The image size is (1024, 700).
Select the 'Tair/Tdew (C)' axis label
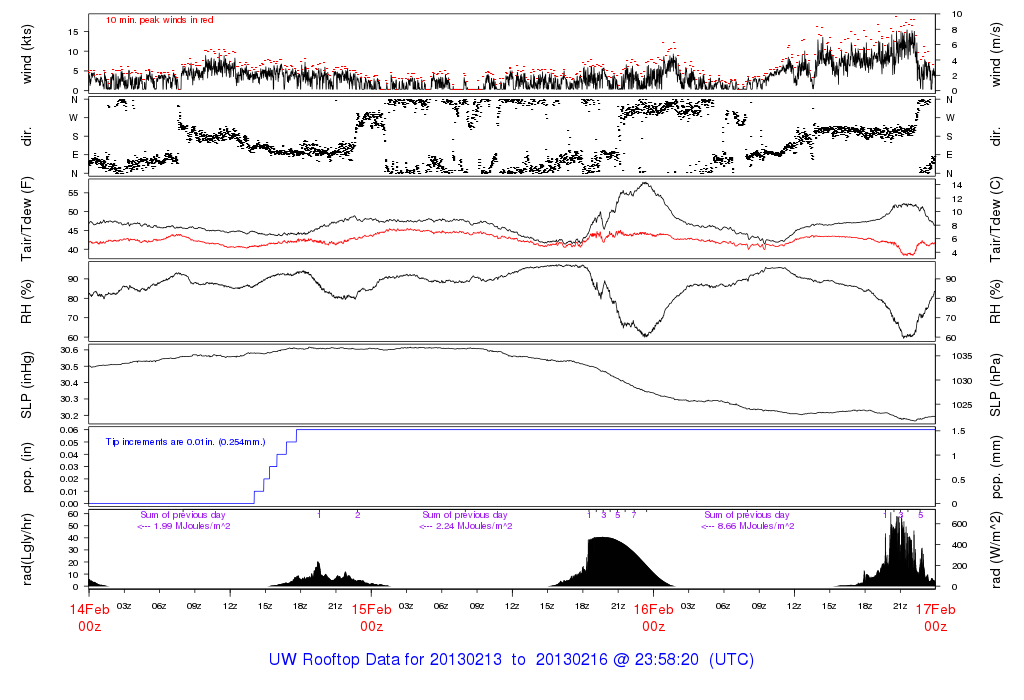[x=996, y=221]
